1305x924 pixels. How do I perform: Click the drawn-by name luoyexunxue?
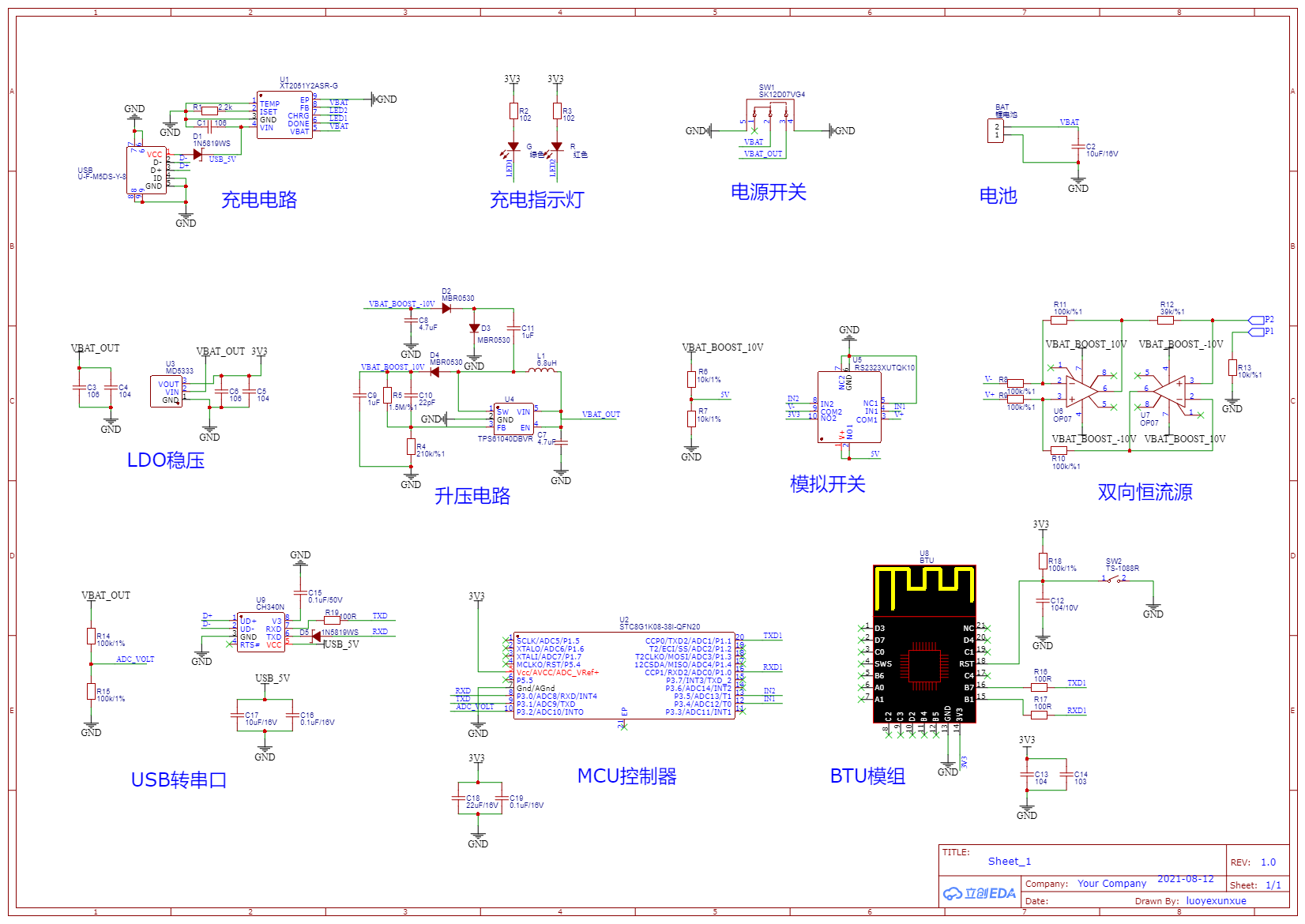point(1217,901)
